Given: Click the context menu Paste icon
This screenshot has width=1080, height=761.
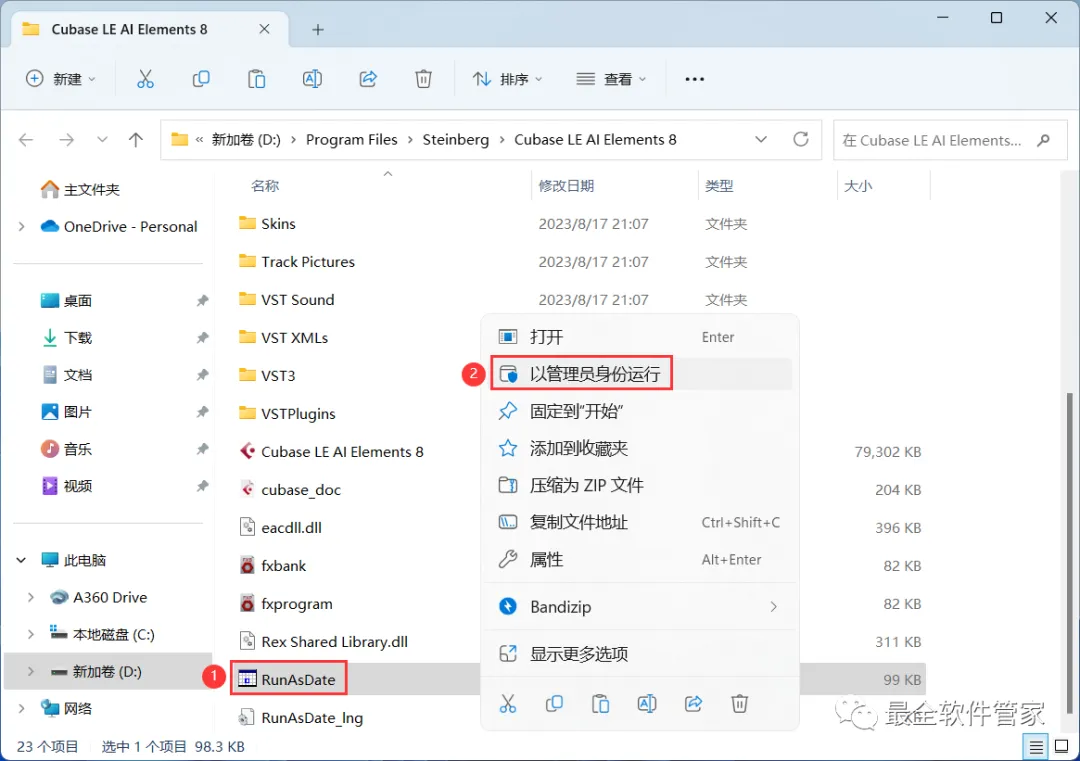Looking at the screenshot, I should pyautogui.click(x=601, y=704).
